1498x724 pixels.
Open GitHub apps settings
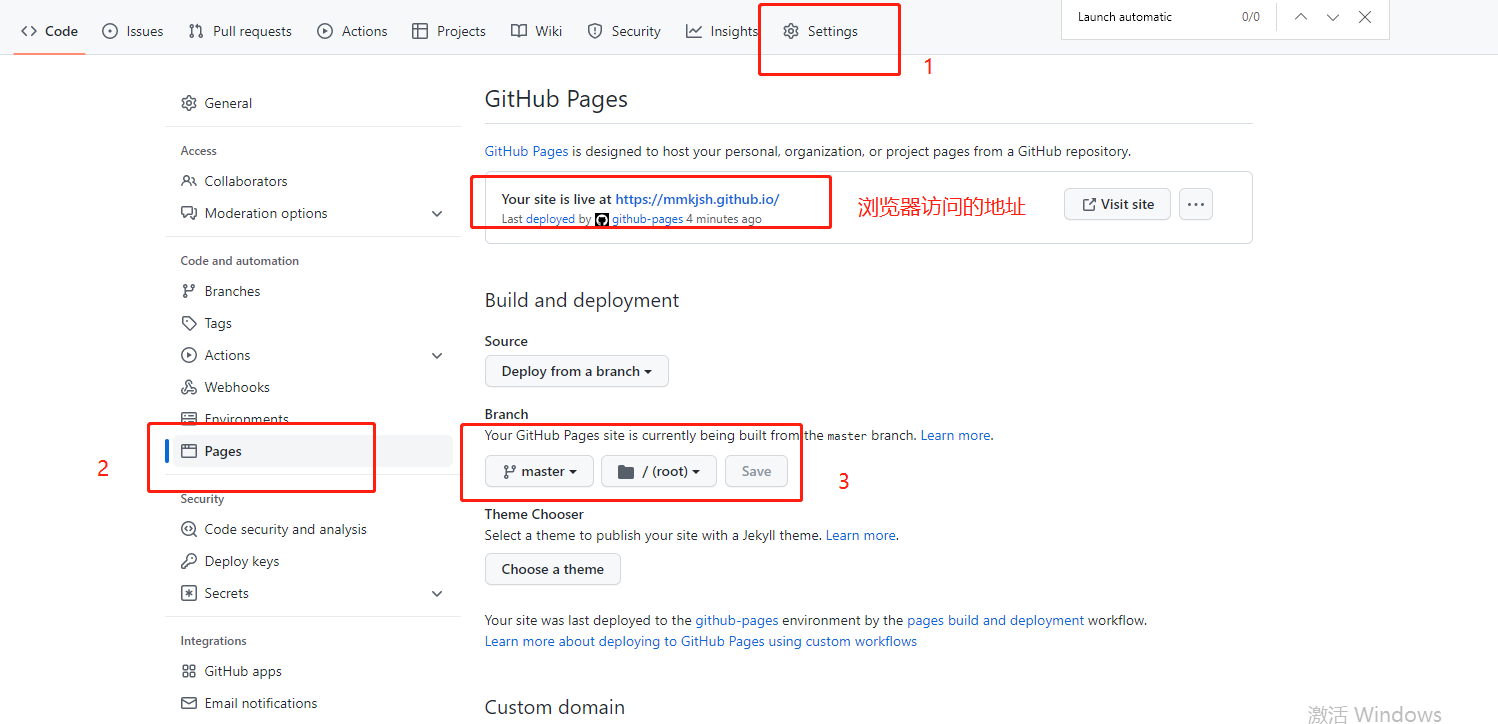pos(313,671)
